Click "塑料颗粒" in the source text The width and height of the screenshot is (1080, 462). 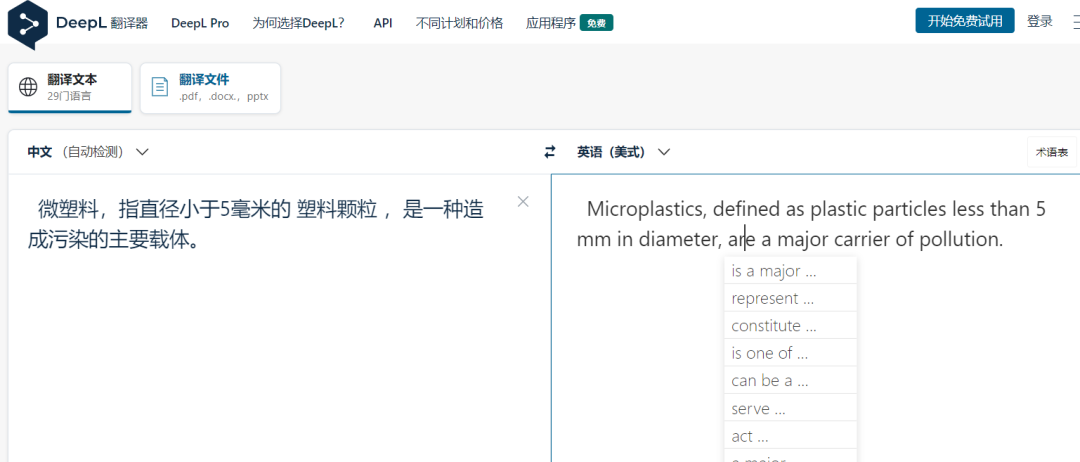click(337, 209)
